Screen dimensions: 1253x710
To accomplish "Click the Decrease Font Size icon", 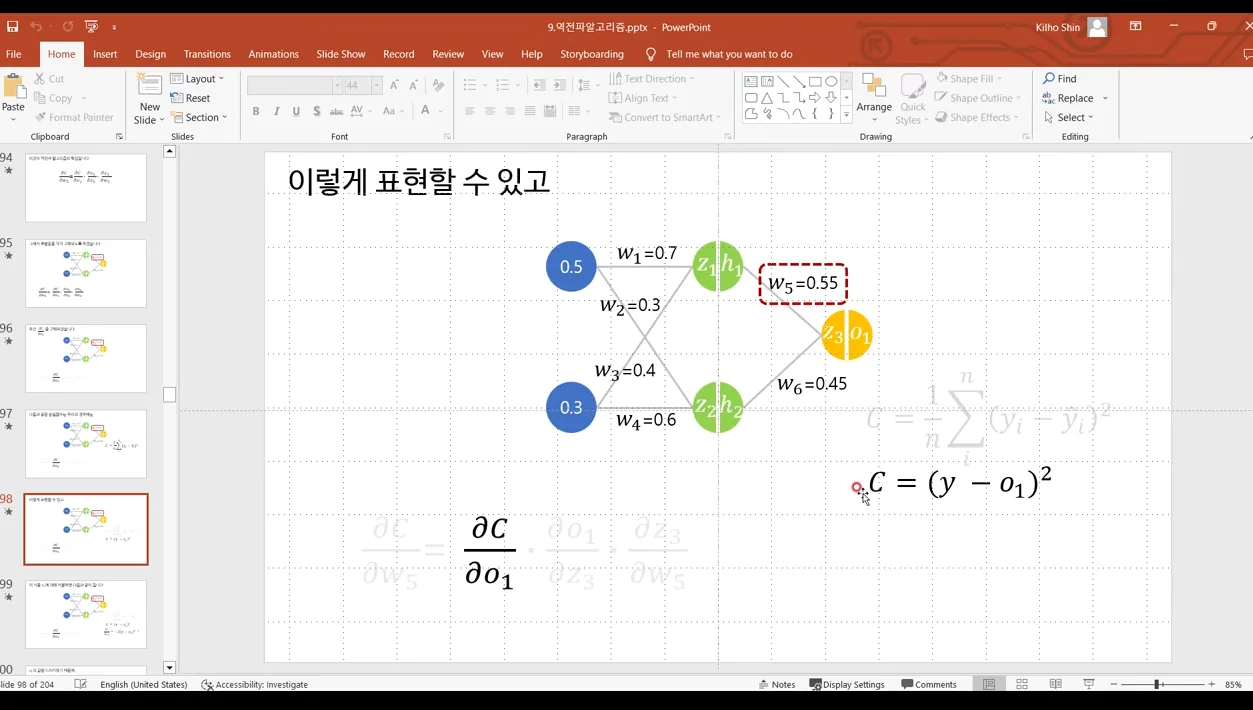I will (x=414, y=86).
